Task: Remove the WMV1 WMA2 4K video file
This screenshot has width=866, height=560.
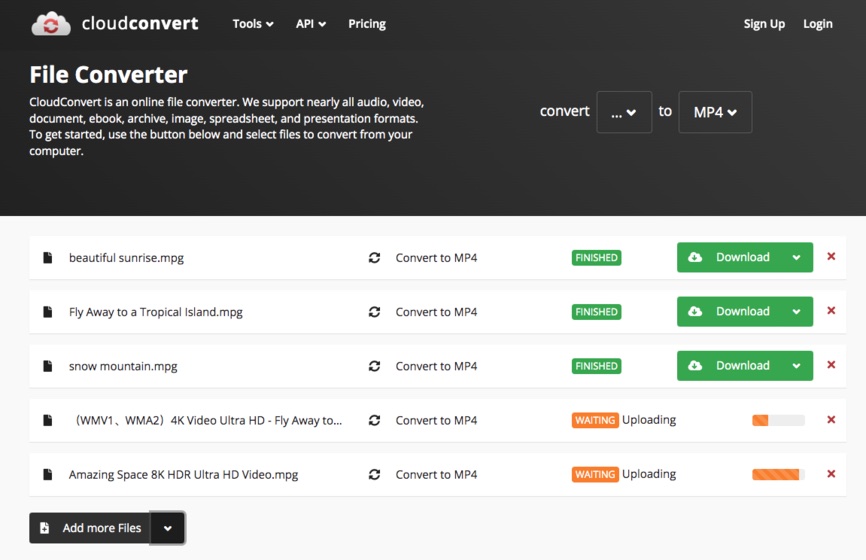Action: [831, 420]
